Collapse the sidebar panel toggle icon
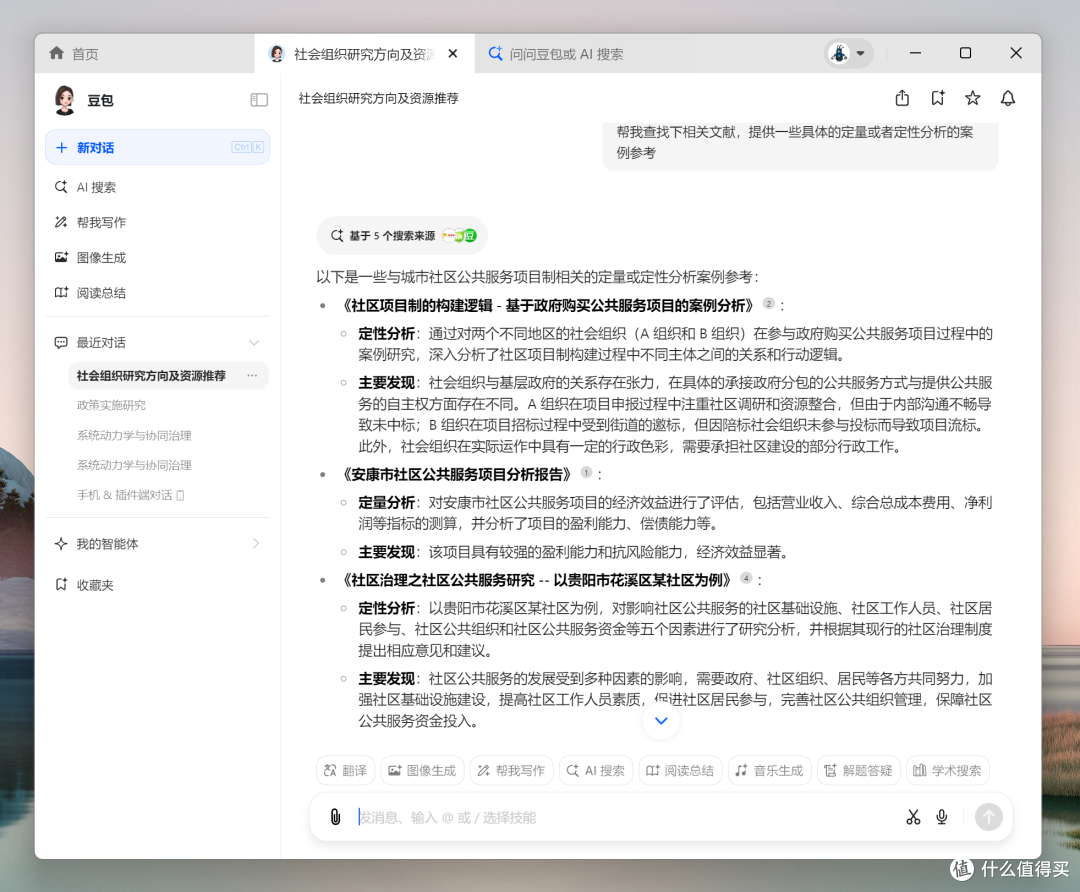The width and height of the screenshot is (1080, 892). coord(259,100)
